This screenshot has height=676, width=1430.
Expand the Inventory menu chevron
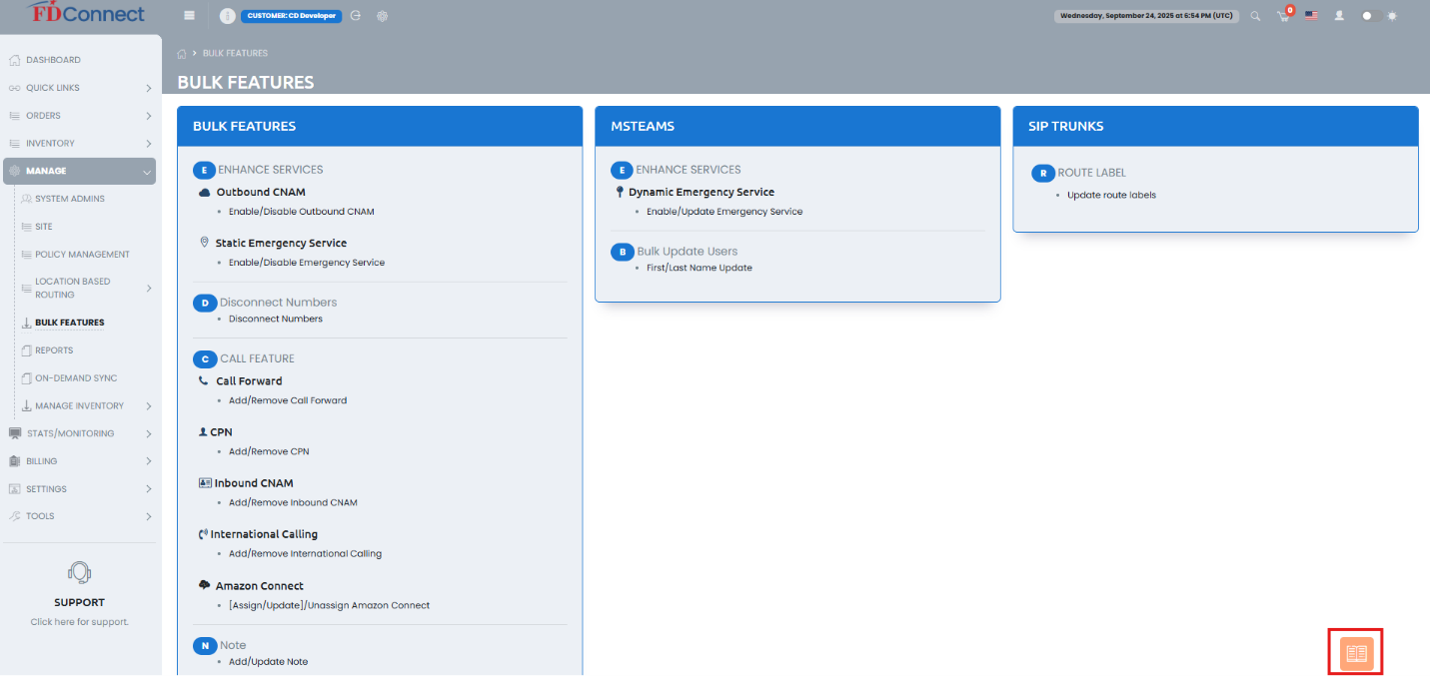(x=148, y=144)
